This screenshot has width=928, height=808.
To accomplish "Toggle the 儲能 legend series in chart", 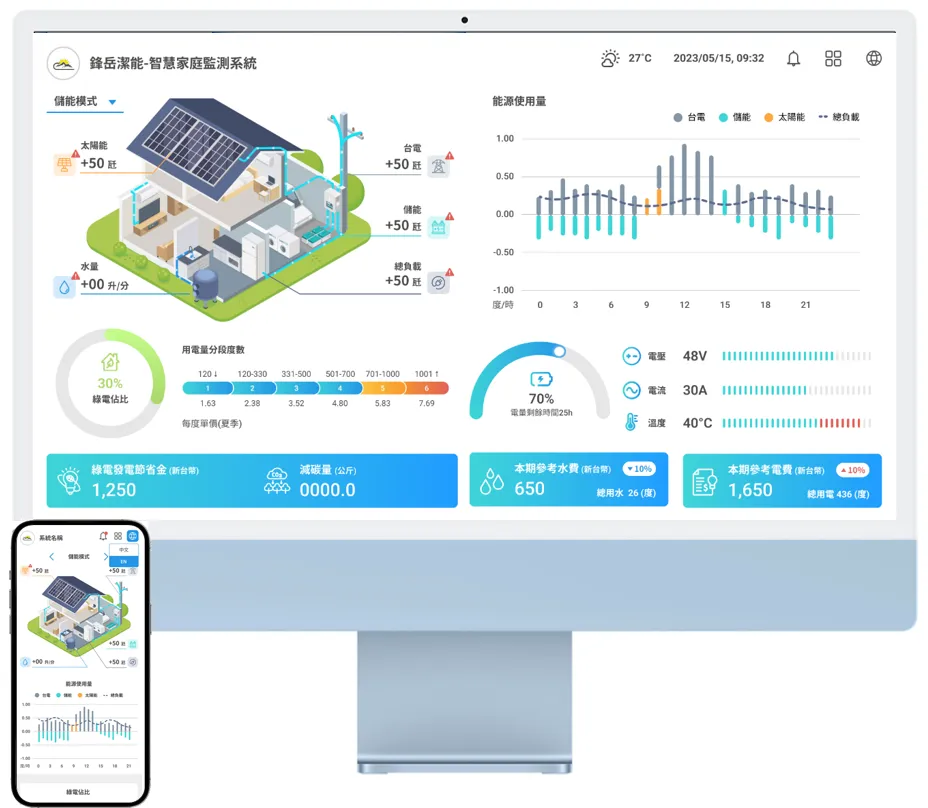I will (x=734, y=117).
